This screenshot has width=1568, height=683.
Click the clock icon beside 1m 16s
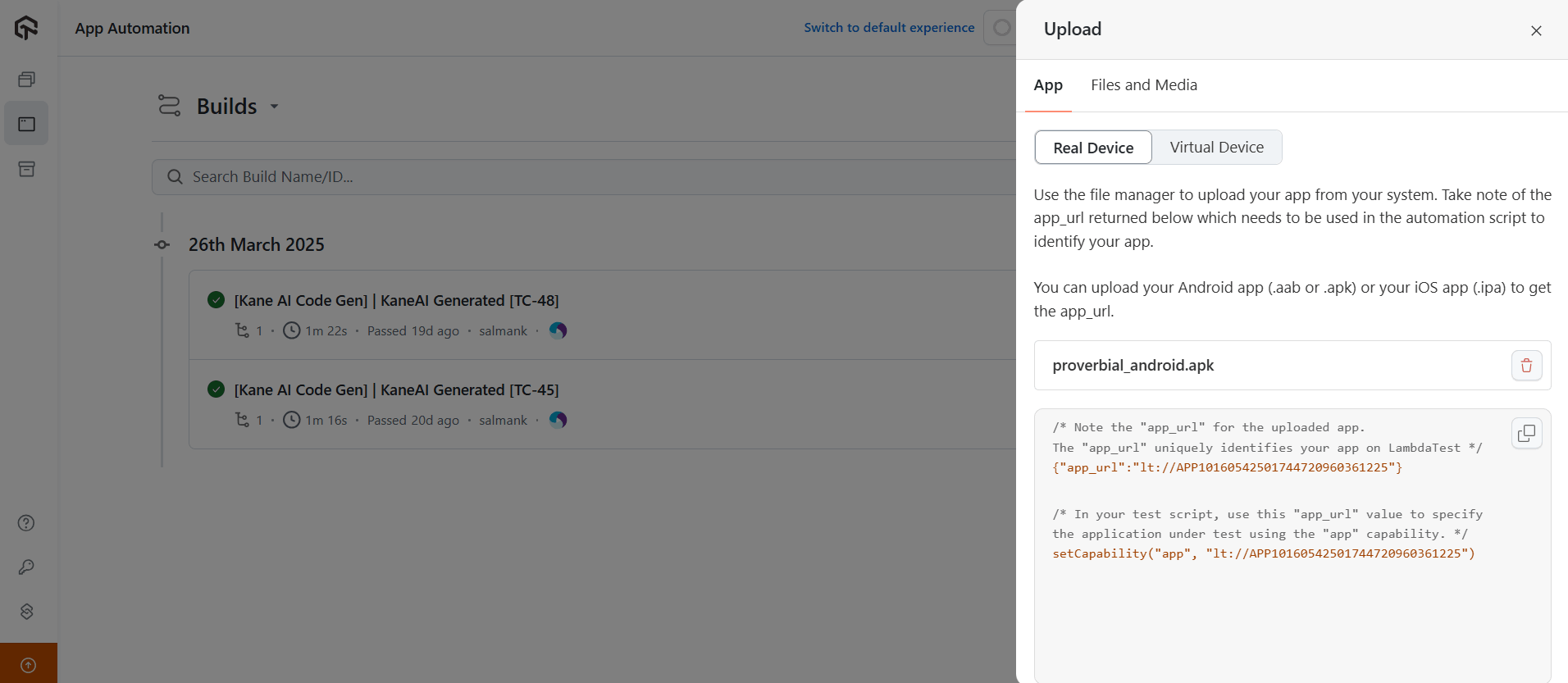tap(291, 420)
